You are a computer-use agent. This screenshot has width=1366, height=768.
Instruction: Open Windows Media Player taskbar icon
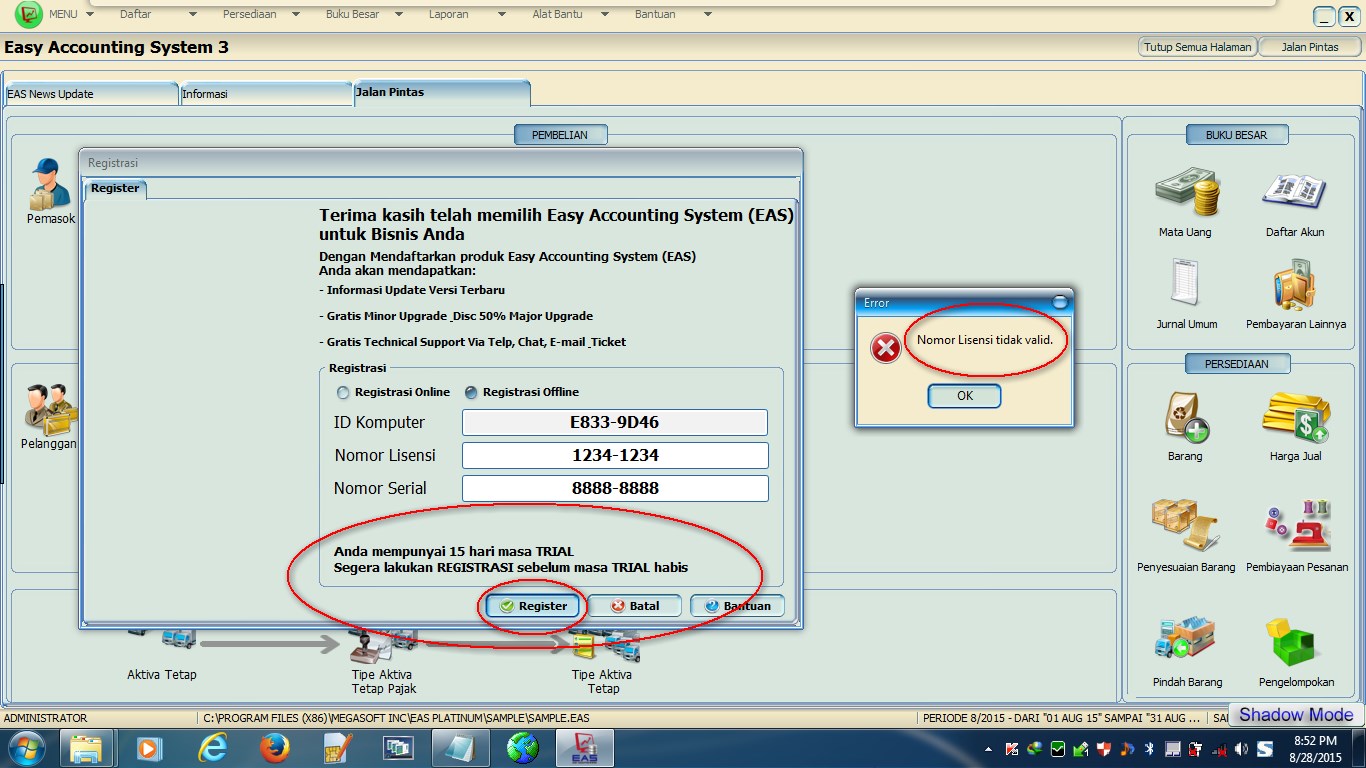(149, 748)
